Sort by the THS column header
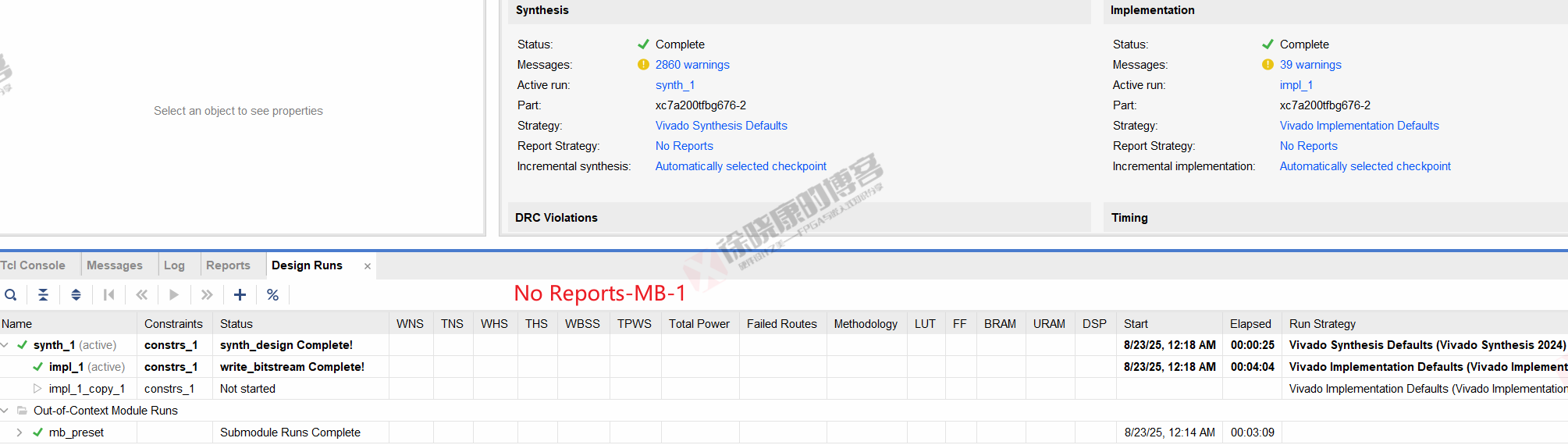This screenshot has width=1568, height=445. tap(537, 324)
